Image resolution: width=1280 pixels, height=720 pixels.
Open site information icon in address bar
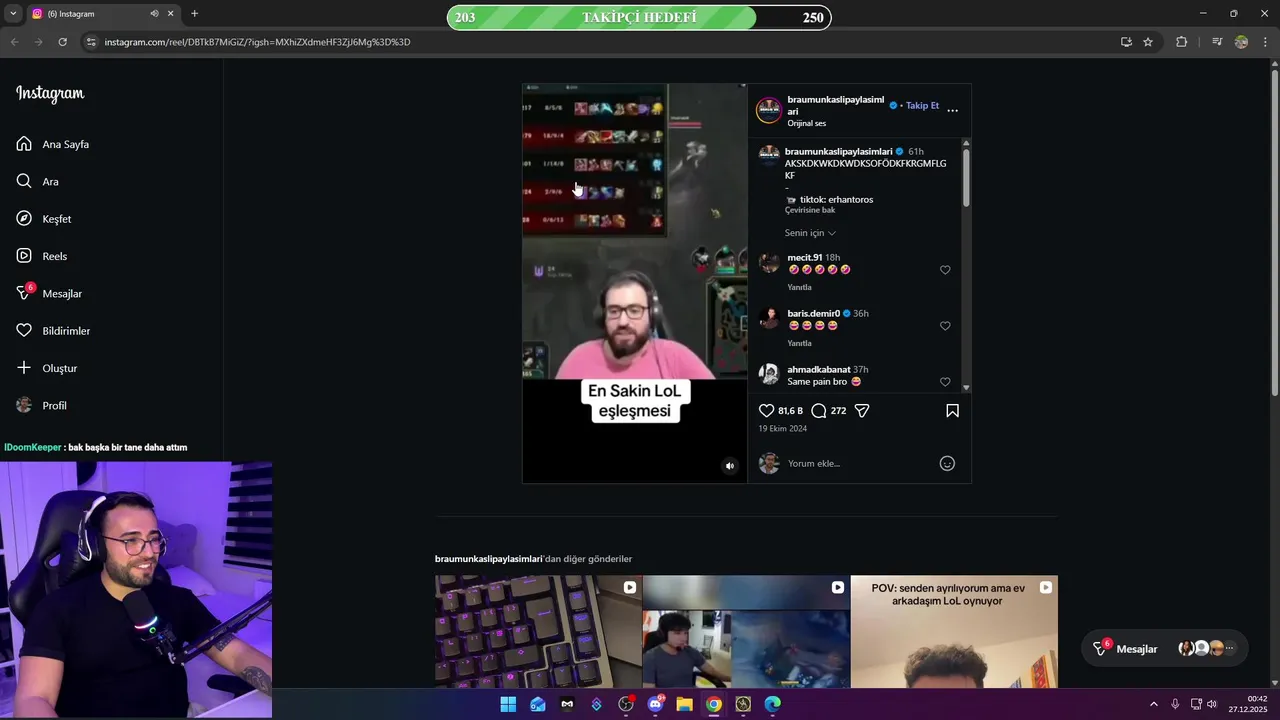point(91,42)
